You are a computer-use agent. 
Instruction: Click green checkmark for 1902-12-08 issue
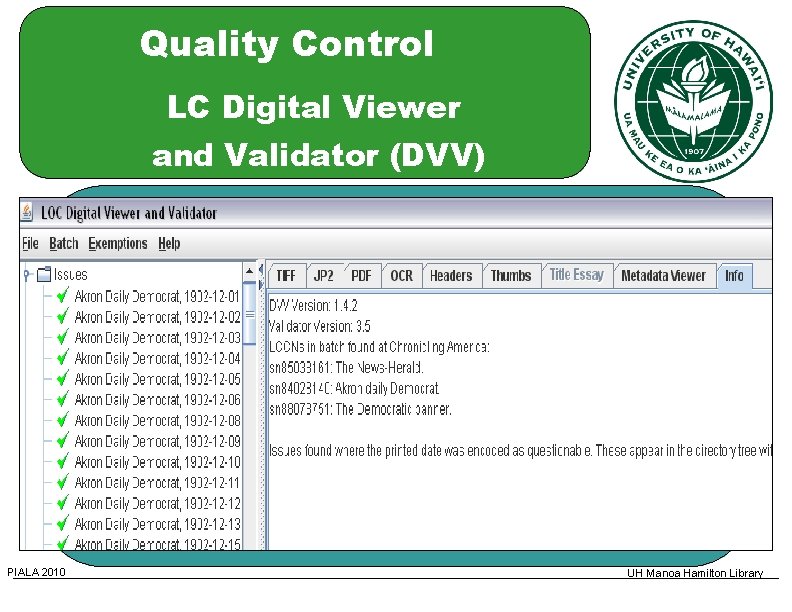click(63, 419)
